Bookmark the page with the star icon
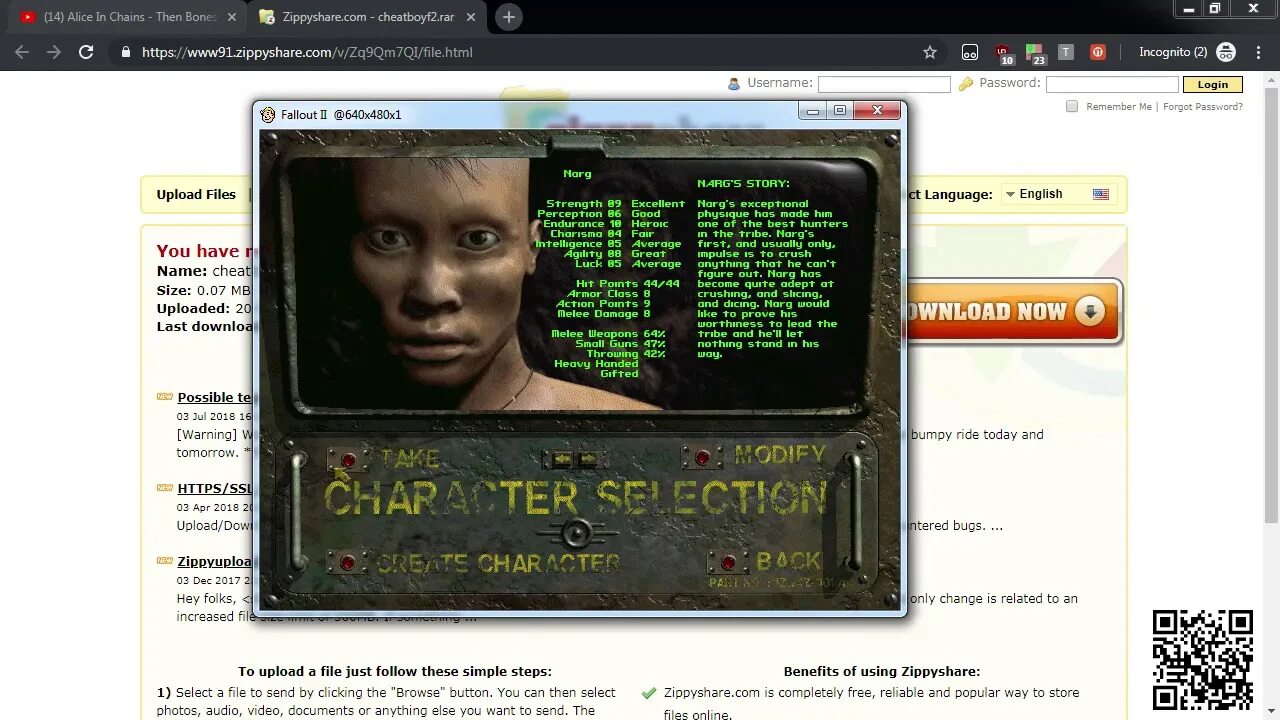Viewport: 1280px width, 720px height. click(930, 52)
